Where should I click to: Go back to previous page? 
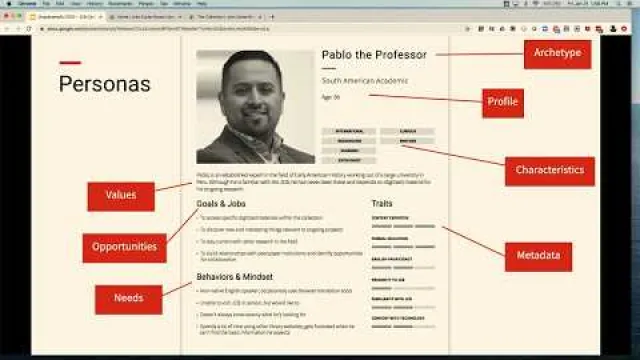tap(7, 29)
